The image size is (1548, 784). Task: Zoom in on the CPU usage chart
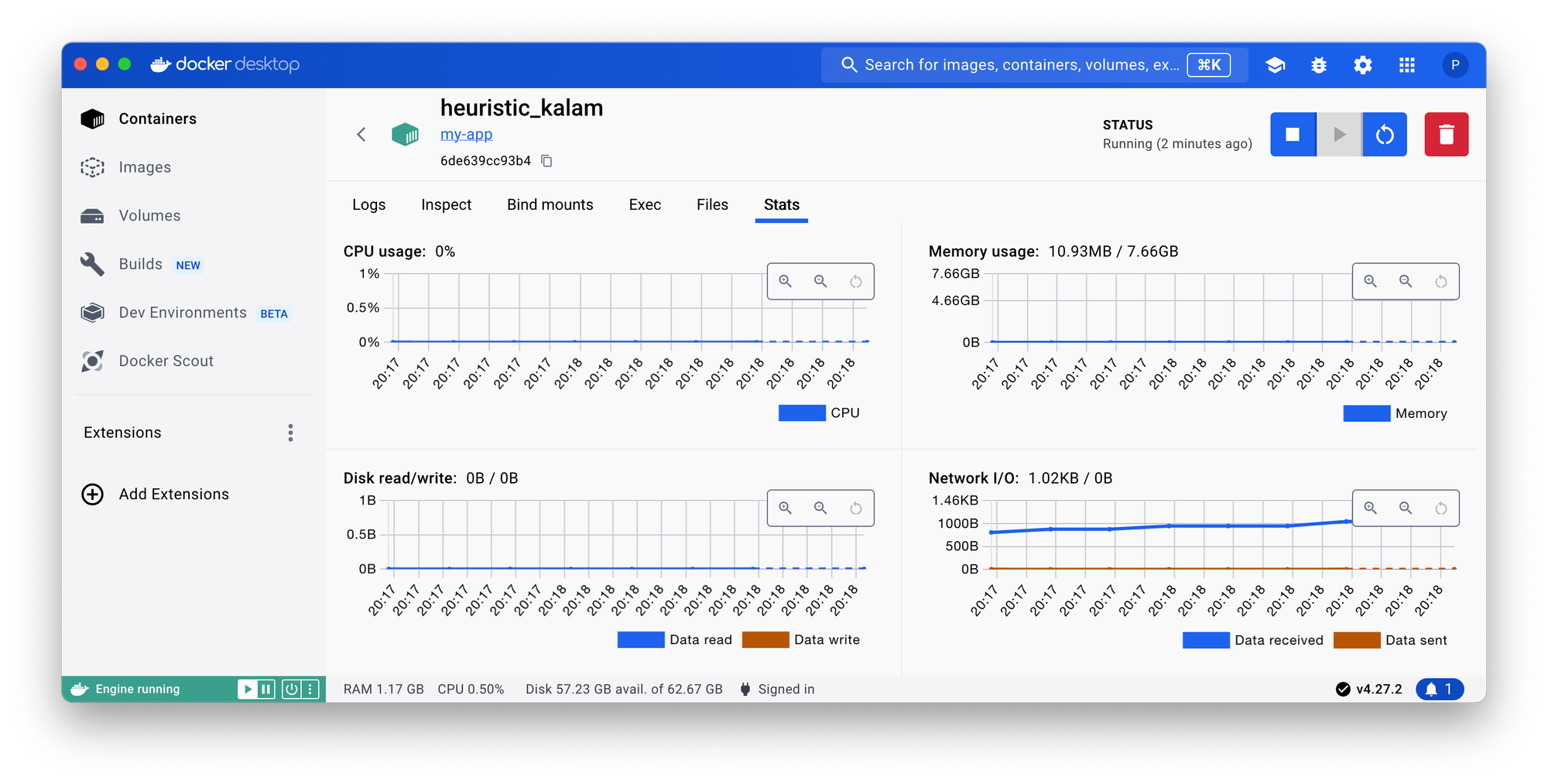tap(785, 281)
